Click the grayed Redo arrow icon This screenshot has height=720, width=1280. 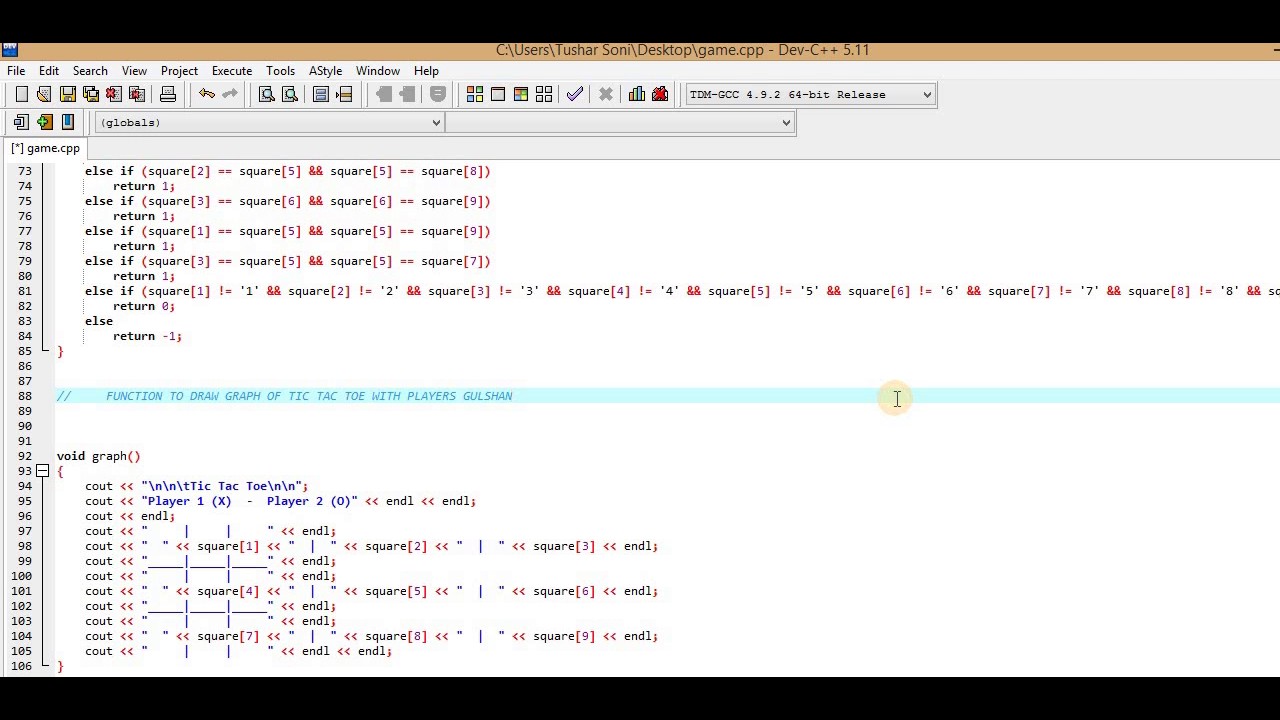click(x=230, y=94)
